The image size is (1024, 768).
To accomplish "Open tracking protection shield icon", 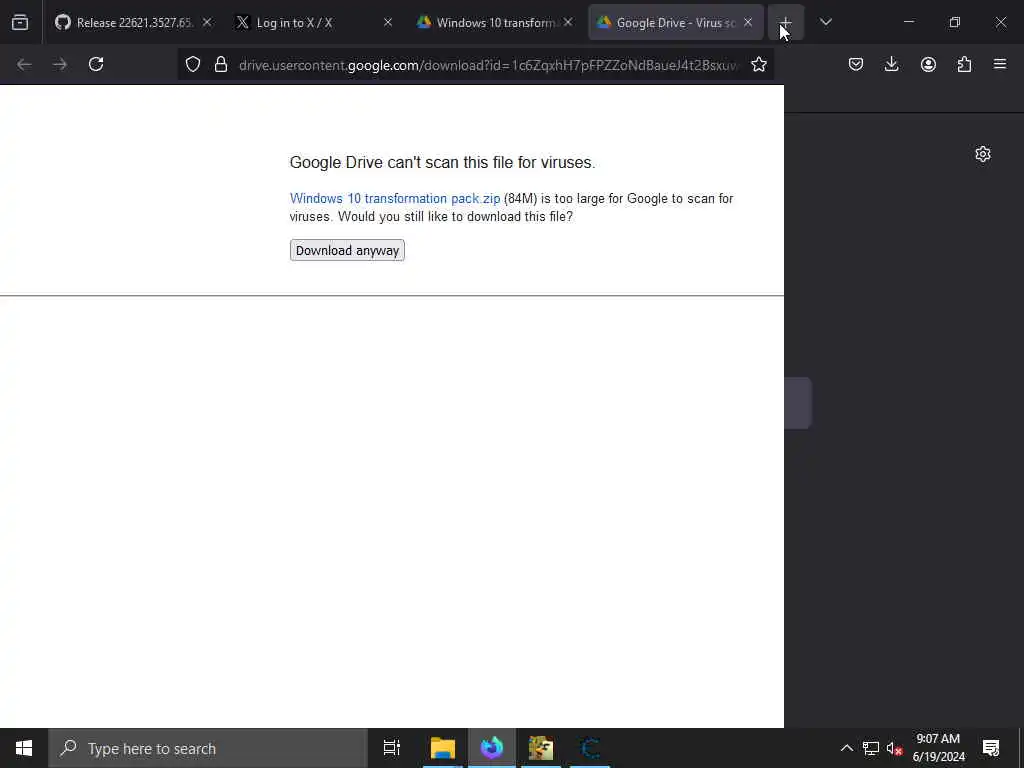I will 193,64.
